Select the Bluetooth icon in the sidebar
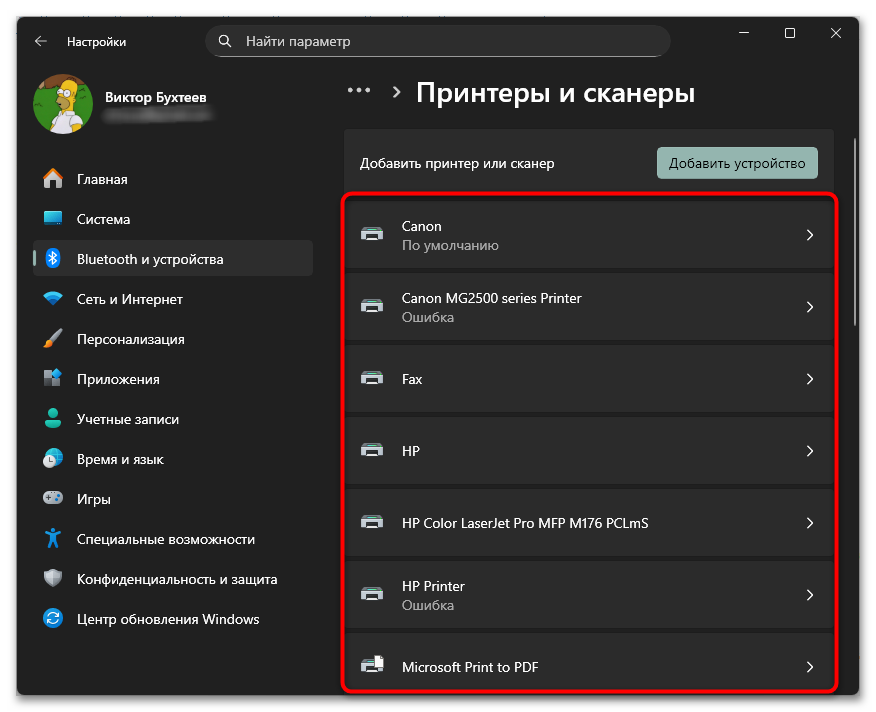Viewport: 876px width, 712px height. (x=52, y=258)
